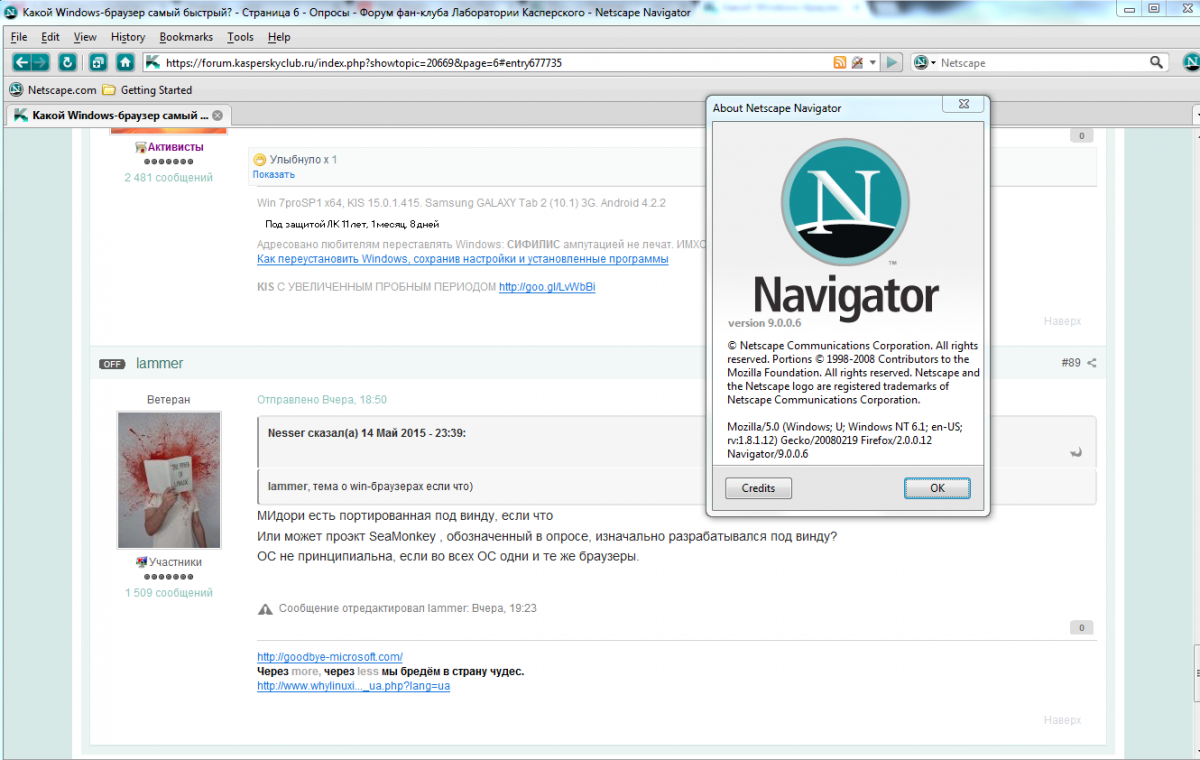This screenshot has width=1200, height=760.
Task: Reload the page with the refresh icon
Action: pyautogui.click(x=67, y=62)
